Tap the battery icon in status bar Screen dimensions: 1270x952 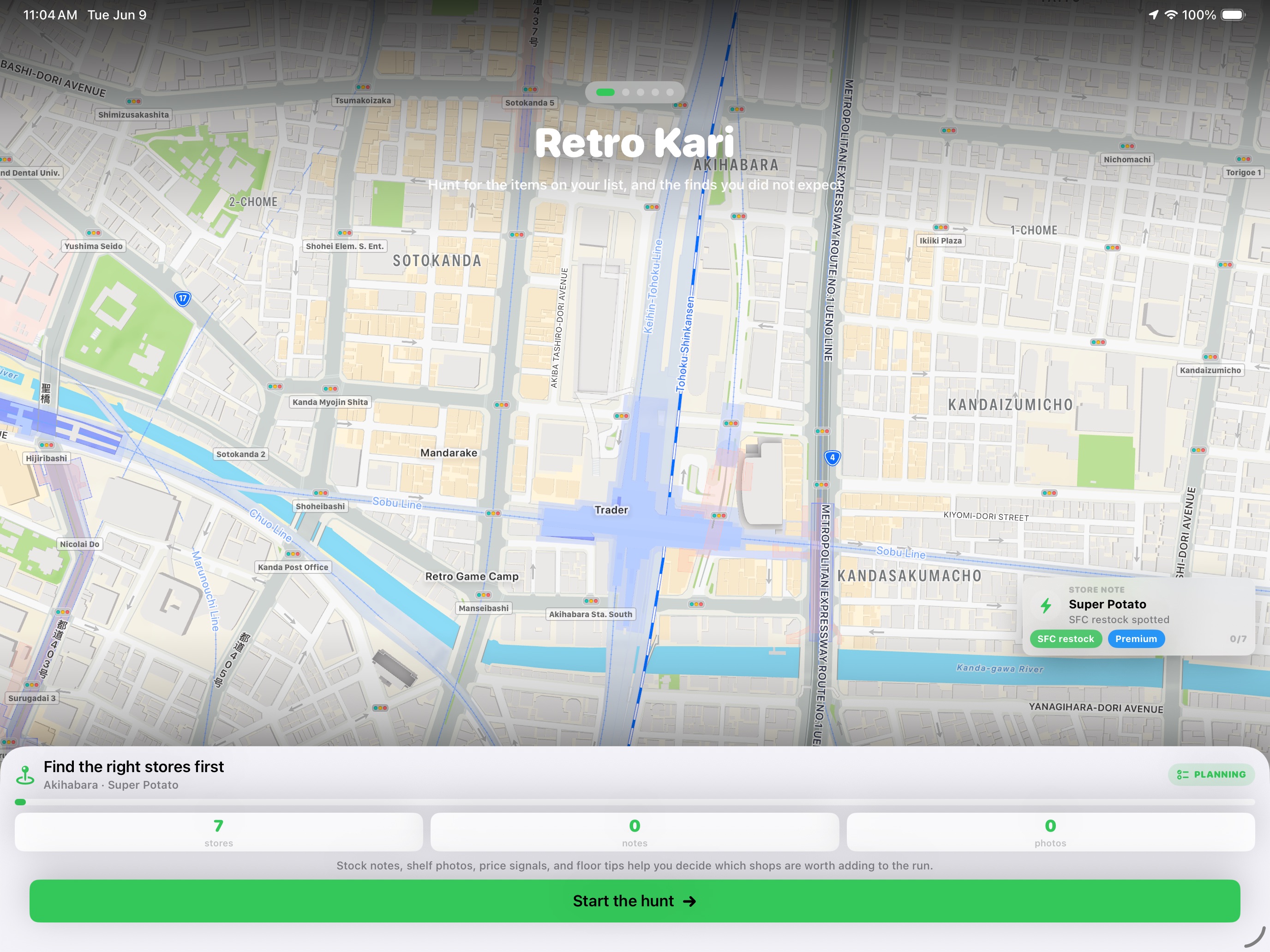click(1233, 15)
